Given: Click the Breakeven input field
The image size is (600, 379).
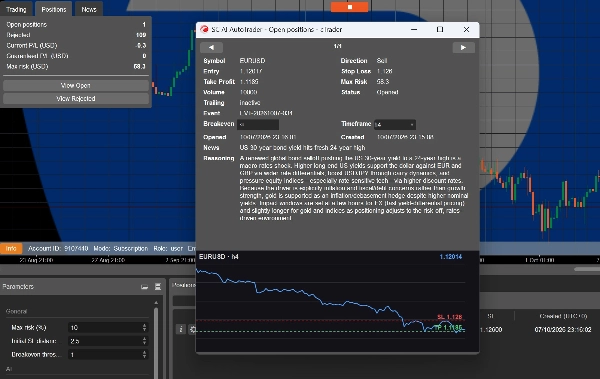Looking at the screenshot, I should tap(258, 124).
